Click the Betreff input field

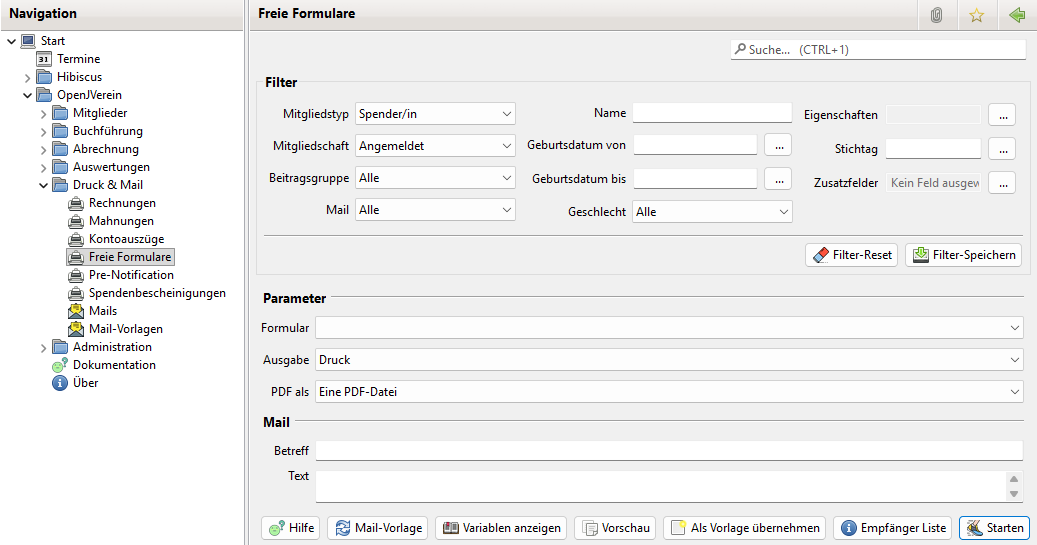tap(668, 451)
